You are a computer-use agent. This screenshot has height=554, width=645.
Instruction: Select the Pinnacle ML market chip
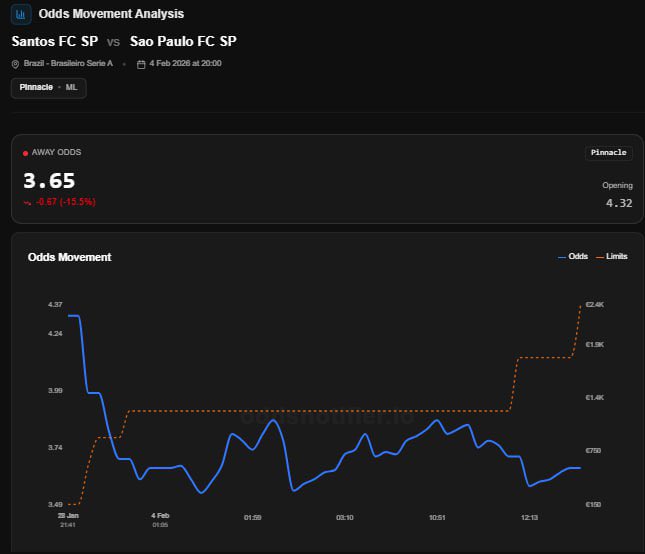click(49, 88)
